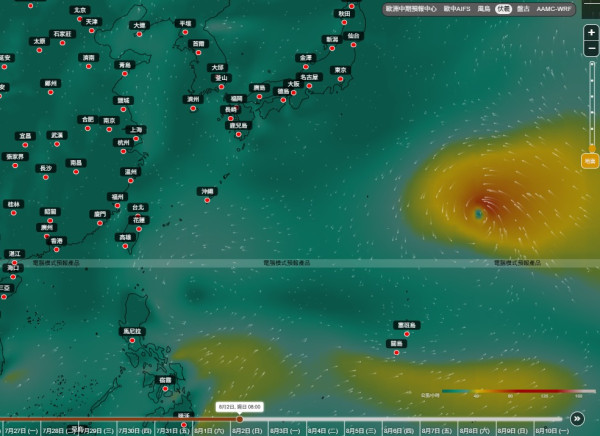Select the 歐洲中期預報中心 model tab
This screenshot has height=436, width=600.
tap(411, 9)
